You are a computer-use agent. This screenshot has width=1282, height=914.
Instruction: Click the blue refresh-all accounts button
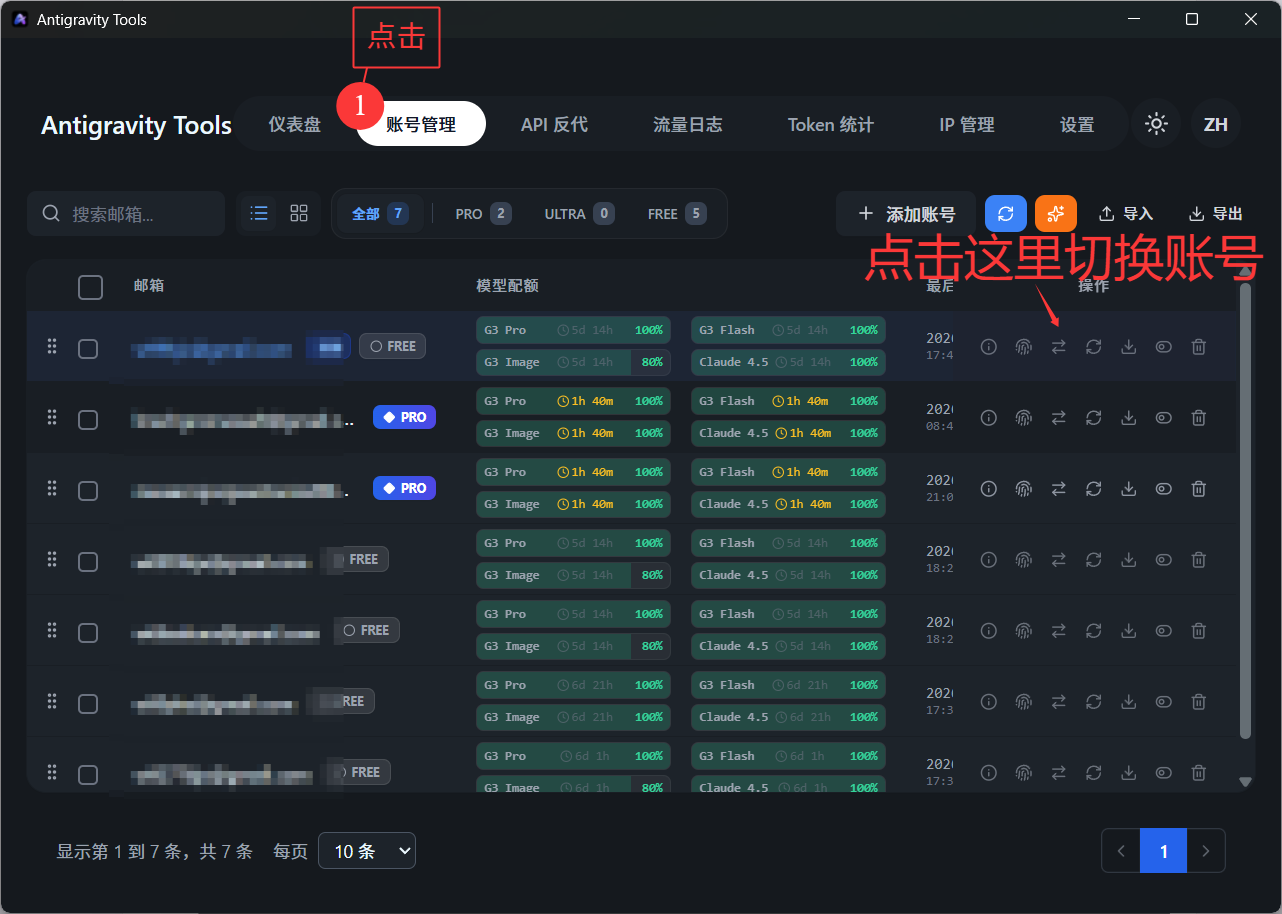tap(1006, 213)
